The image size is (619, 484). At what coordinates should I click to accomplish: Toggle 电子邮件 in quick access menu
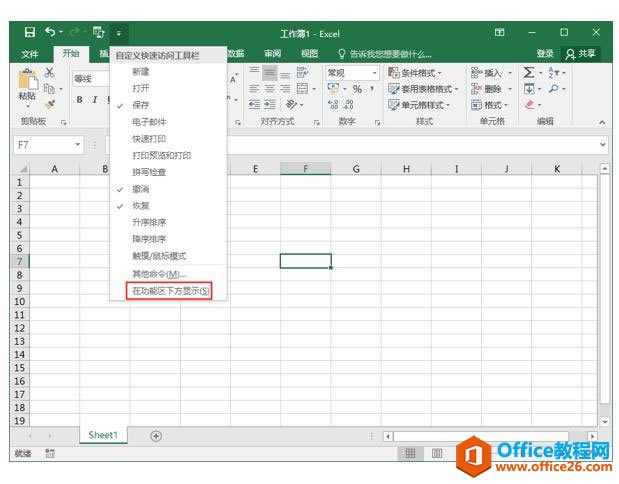pyautogui.click(x=169, y=122)
